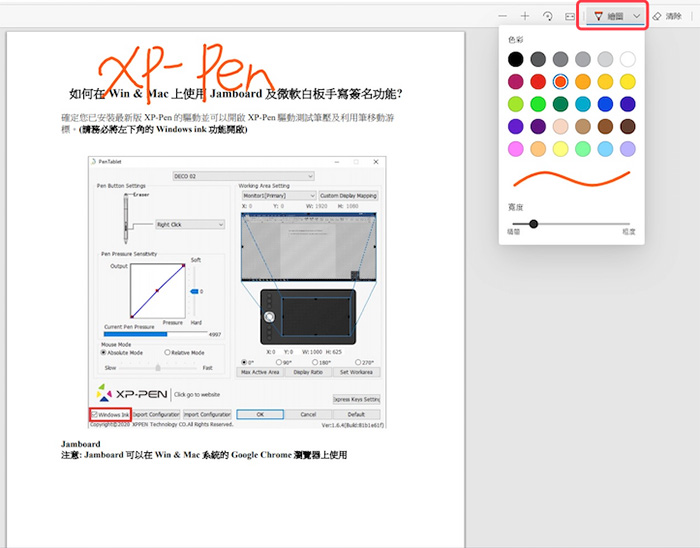Click the XP-PEN logo in PenTablet
Screen dimensions: 700x548
(x=132, y=393)
